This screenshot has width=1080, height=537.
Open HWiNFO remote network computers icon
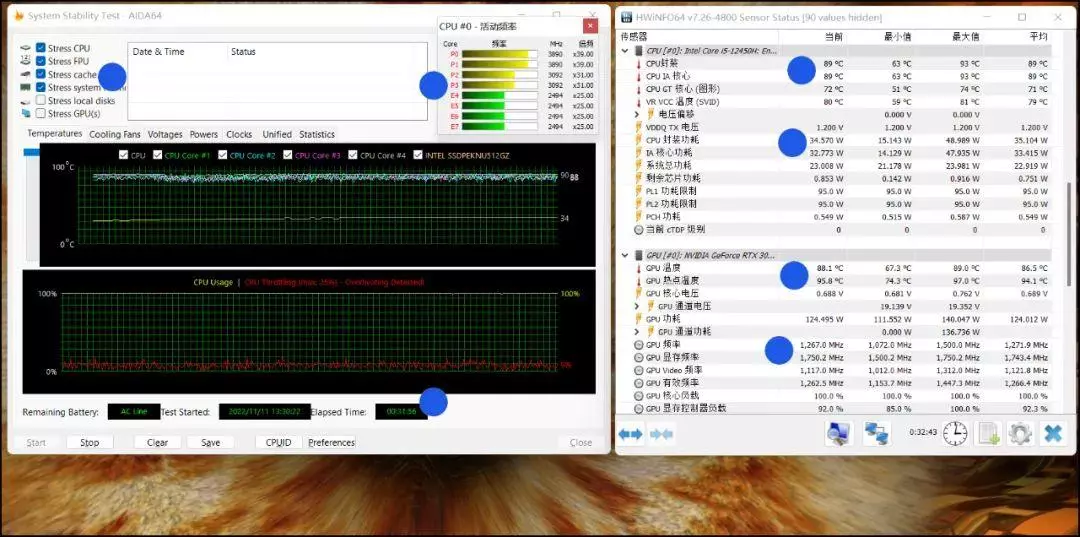tap(876, 434)
